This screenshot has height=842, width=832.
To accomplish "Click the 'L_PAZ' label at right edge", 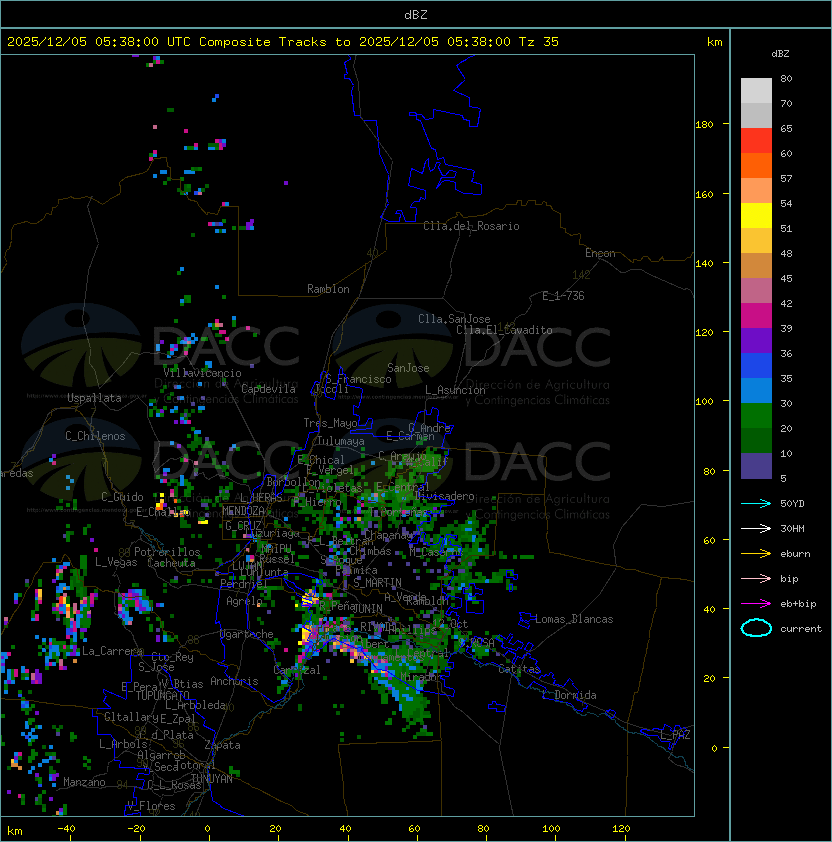I will (x=675, y=735).
